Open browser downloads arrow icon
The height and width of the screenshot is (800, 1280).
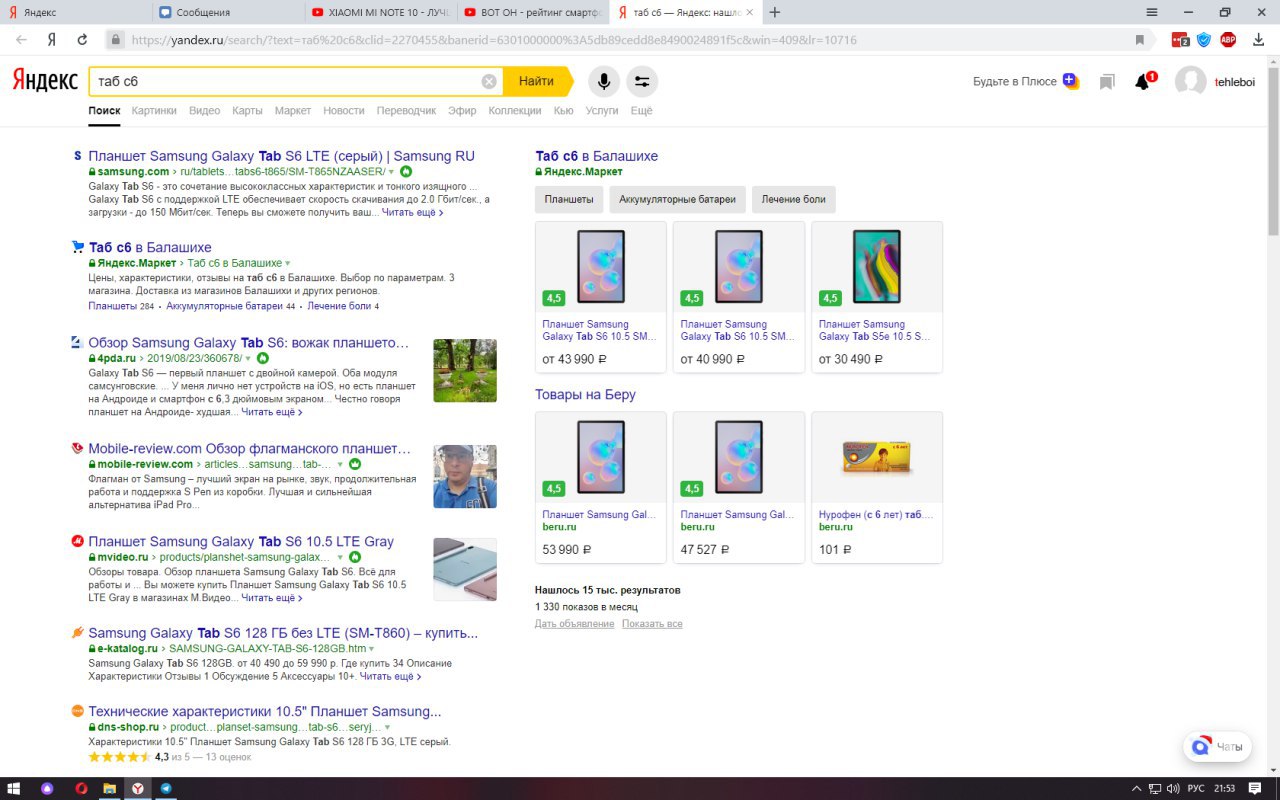[x=1258, y=40]
